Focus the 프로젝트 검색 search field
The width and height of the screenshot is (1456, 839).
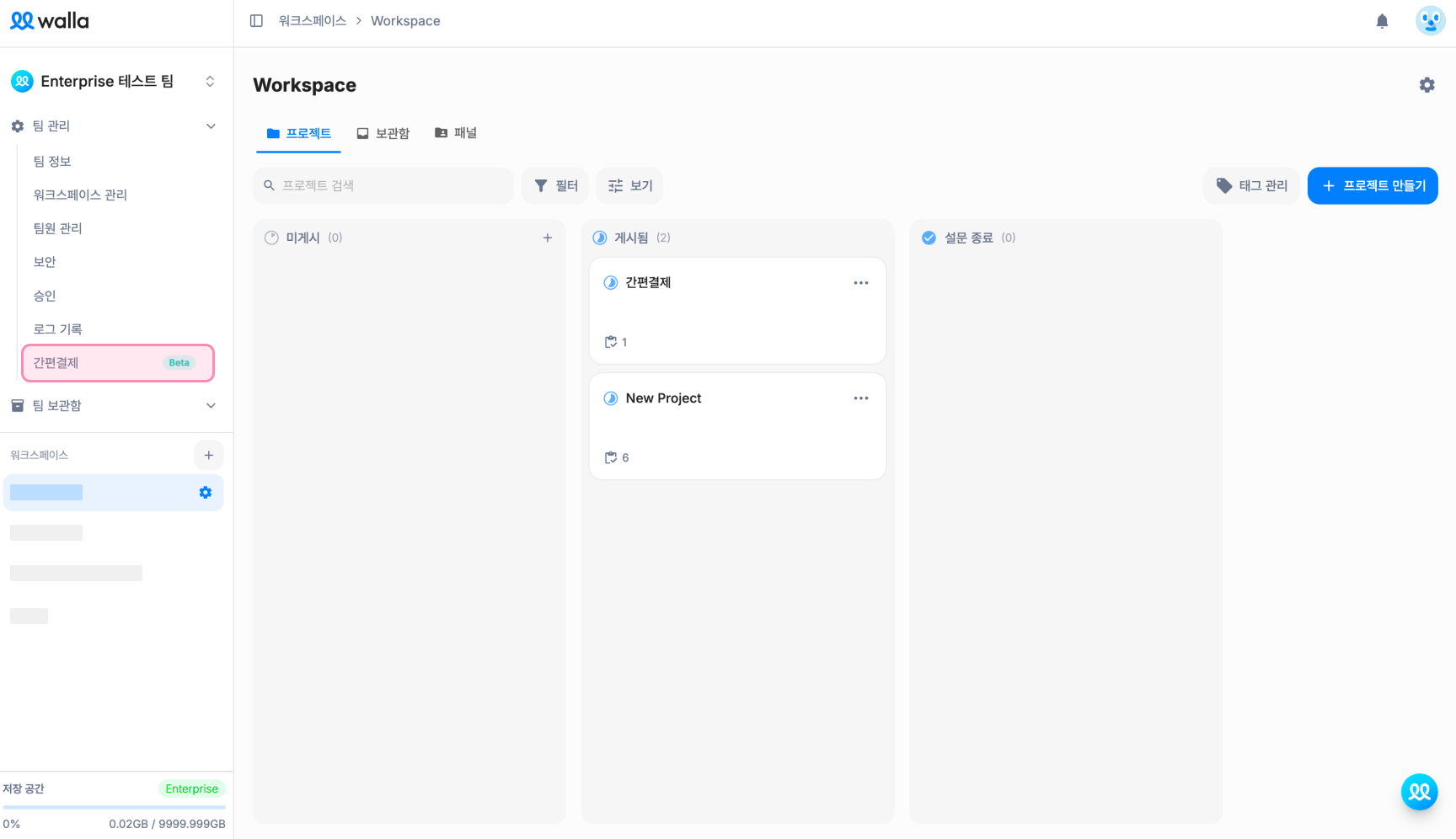[x=383, y=186]
